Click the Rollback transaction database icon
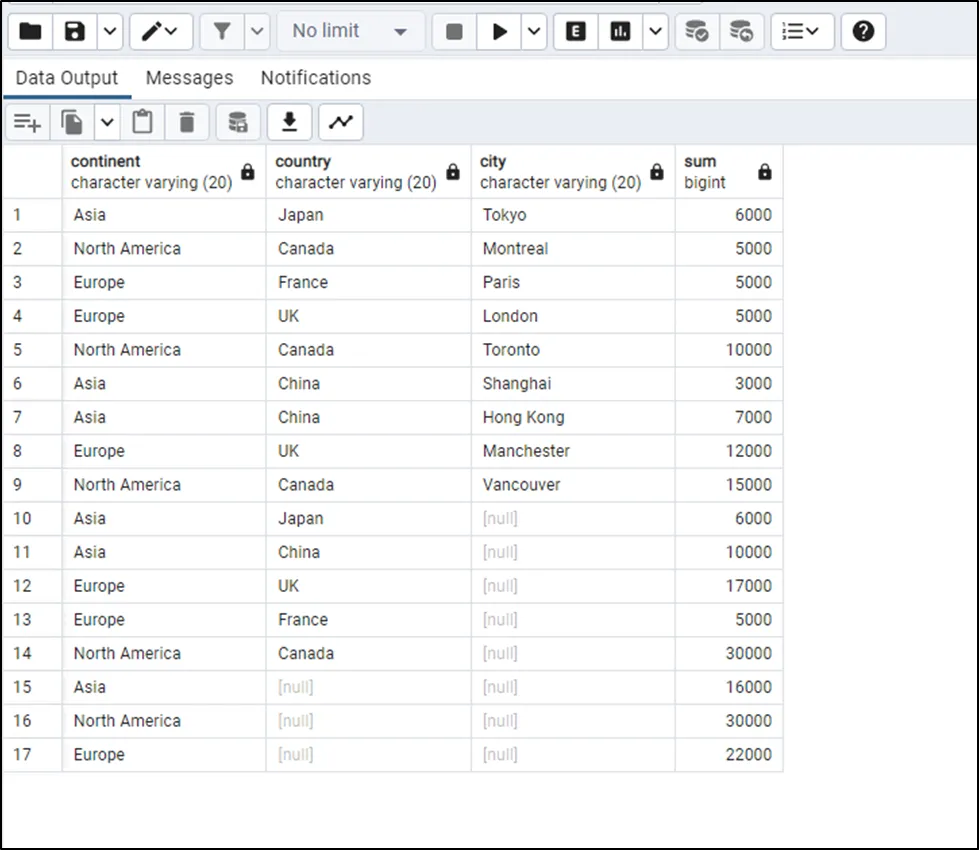This screenshot has width=979, height=850. tap(741, 31)
